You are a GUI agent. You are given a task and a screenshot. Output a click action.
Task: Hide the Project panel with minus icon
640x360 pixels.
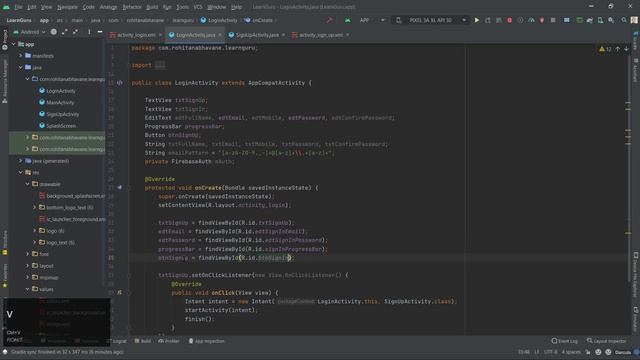point(100,32)
